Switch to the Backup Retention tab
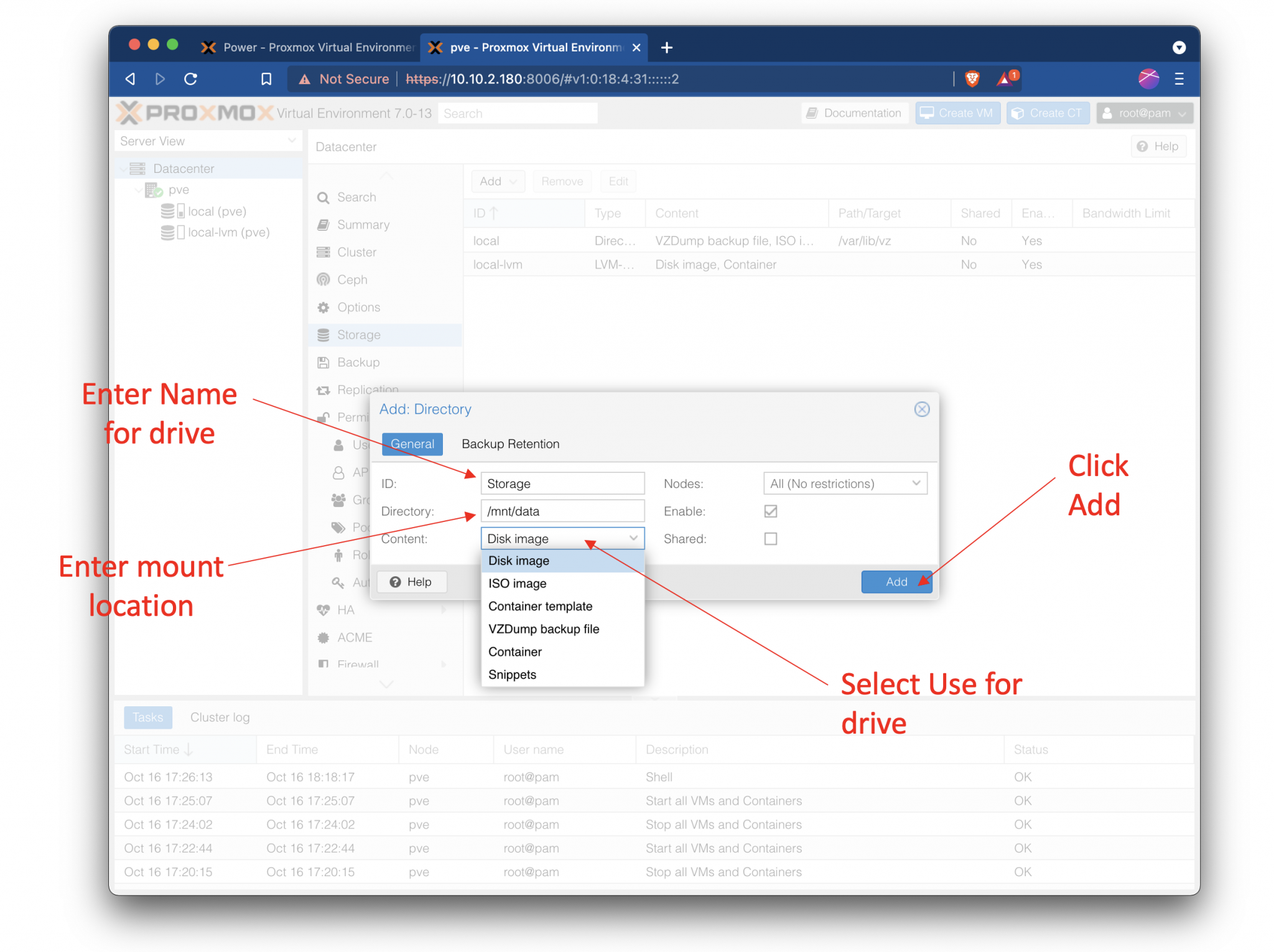The height and width of the screenshot is (952, 1274). (510, 444)
